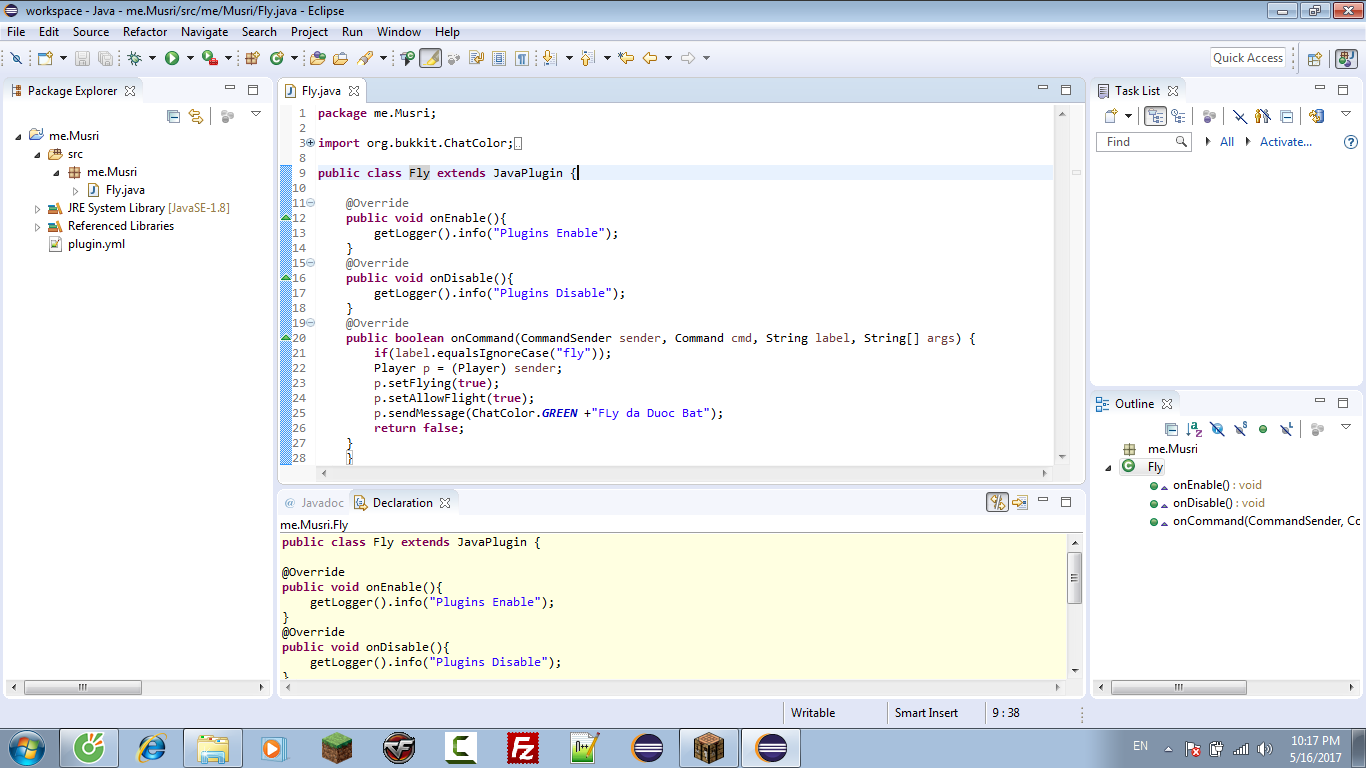Image resolution: width=1366 pixels, height=768 pixels.
Task: Open the Refactor menu
Action: [145, 32]
